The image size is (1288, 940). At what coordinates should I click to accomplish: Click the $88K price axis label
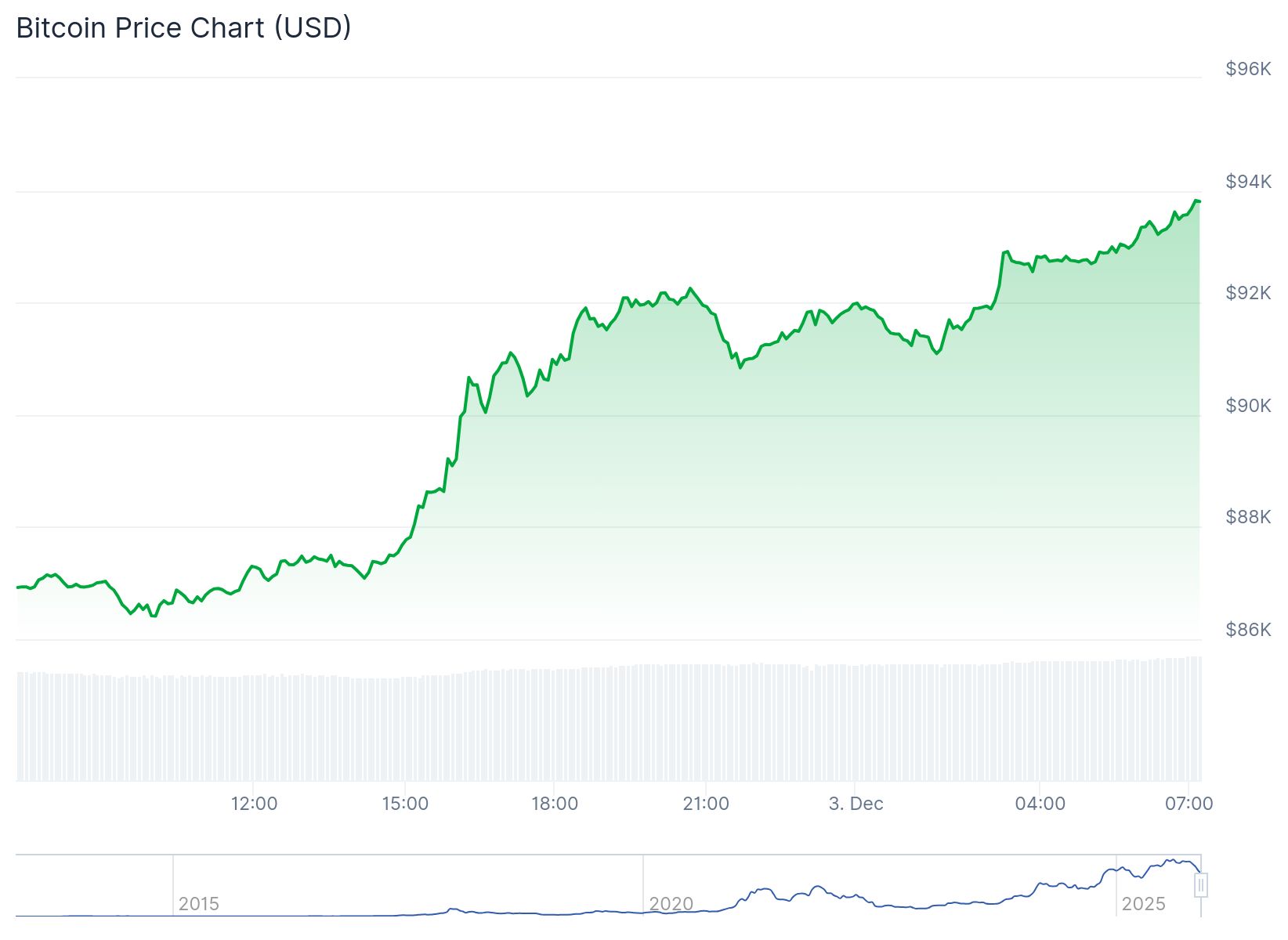1248,517
